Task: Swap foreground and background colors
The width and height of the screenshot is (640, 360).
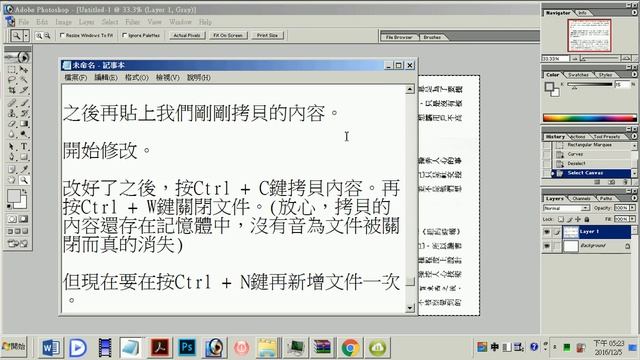Action: 25,191
